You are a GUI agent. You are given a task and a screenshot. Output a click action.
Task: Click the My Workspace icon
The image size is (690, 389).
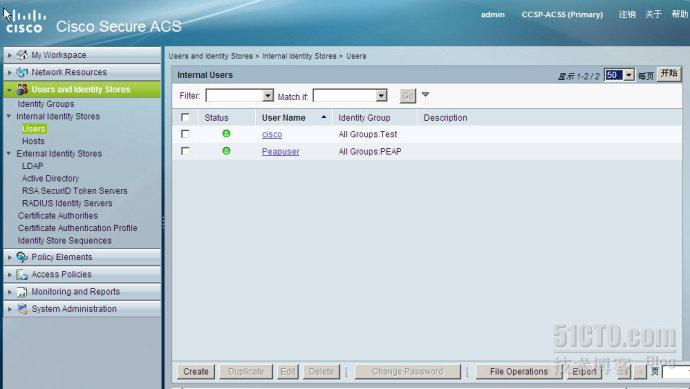(x=22, y=55)
